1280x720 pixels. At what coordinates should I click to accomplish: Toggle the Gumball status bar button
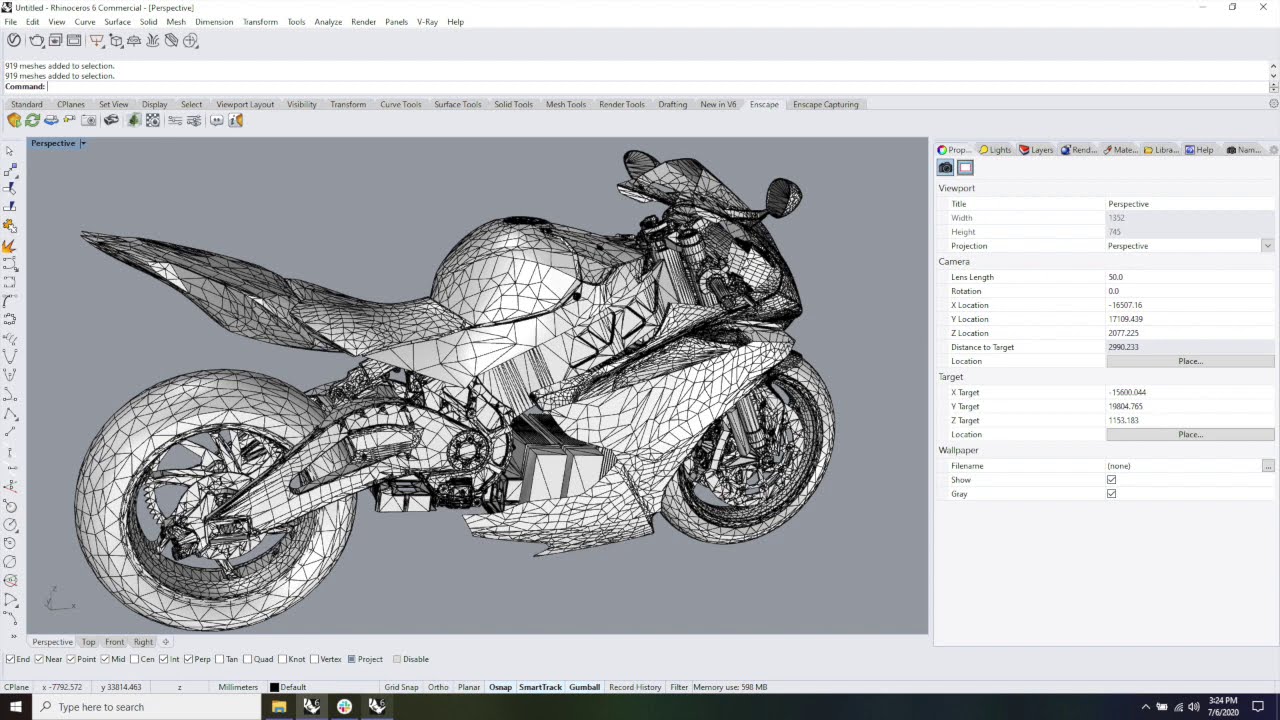click(584, 687)
